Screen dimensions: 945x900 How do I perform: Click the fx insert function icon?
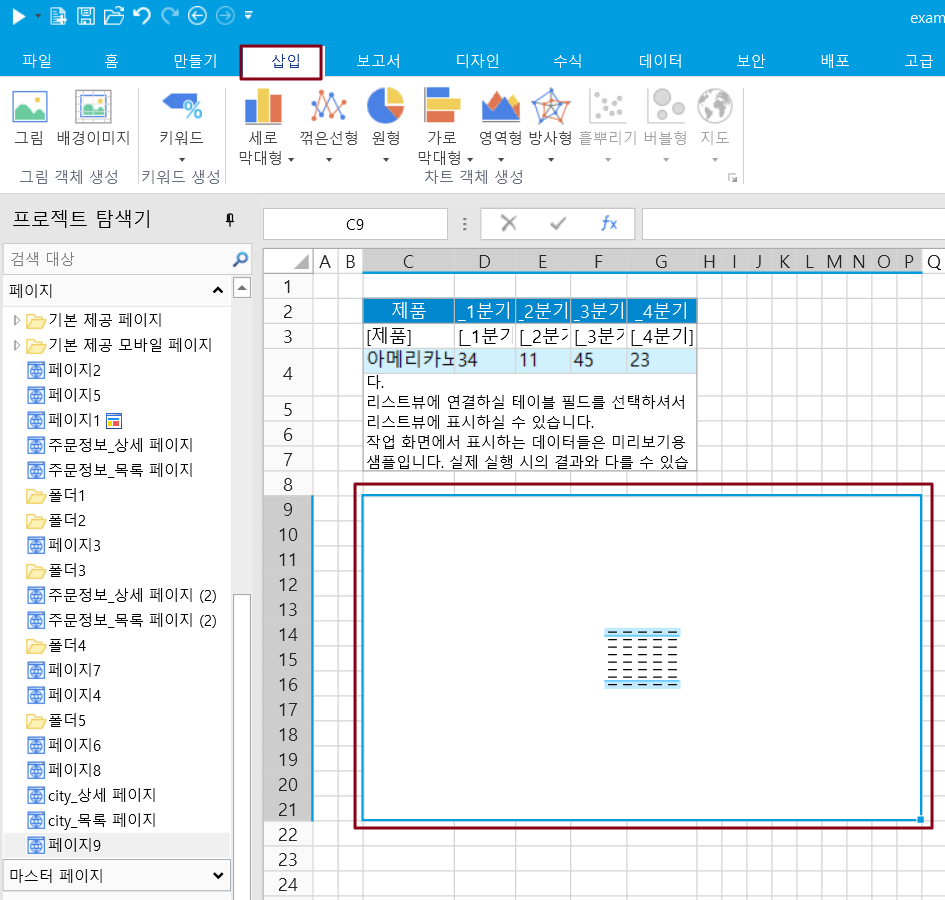(x=608, y=224)
